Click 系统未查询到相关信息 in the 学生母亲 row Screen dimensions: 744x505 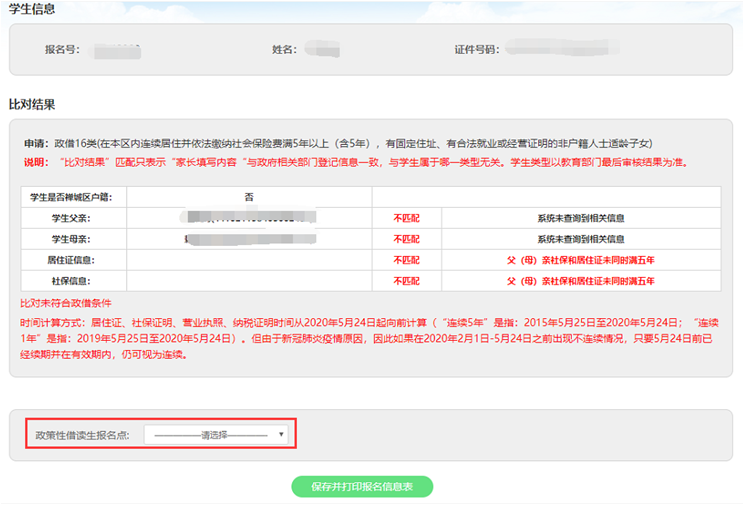coord(581,239)
